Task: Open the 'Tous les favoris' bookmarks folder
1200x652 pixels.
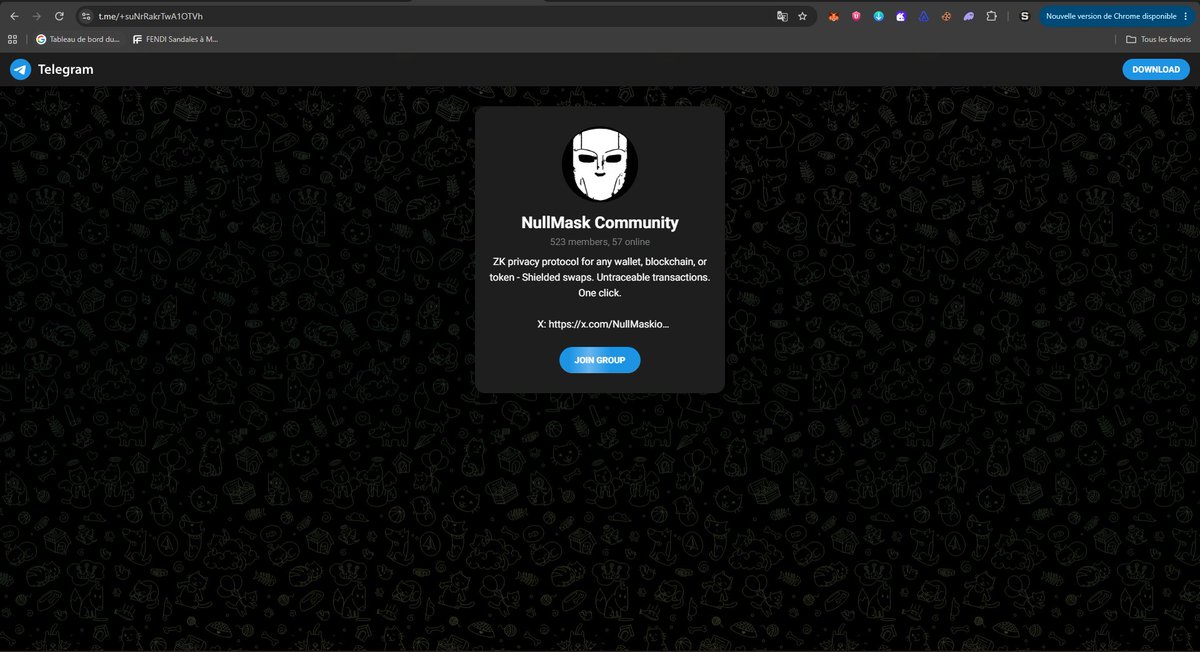Action: tap(1158, 39)
